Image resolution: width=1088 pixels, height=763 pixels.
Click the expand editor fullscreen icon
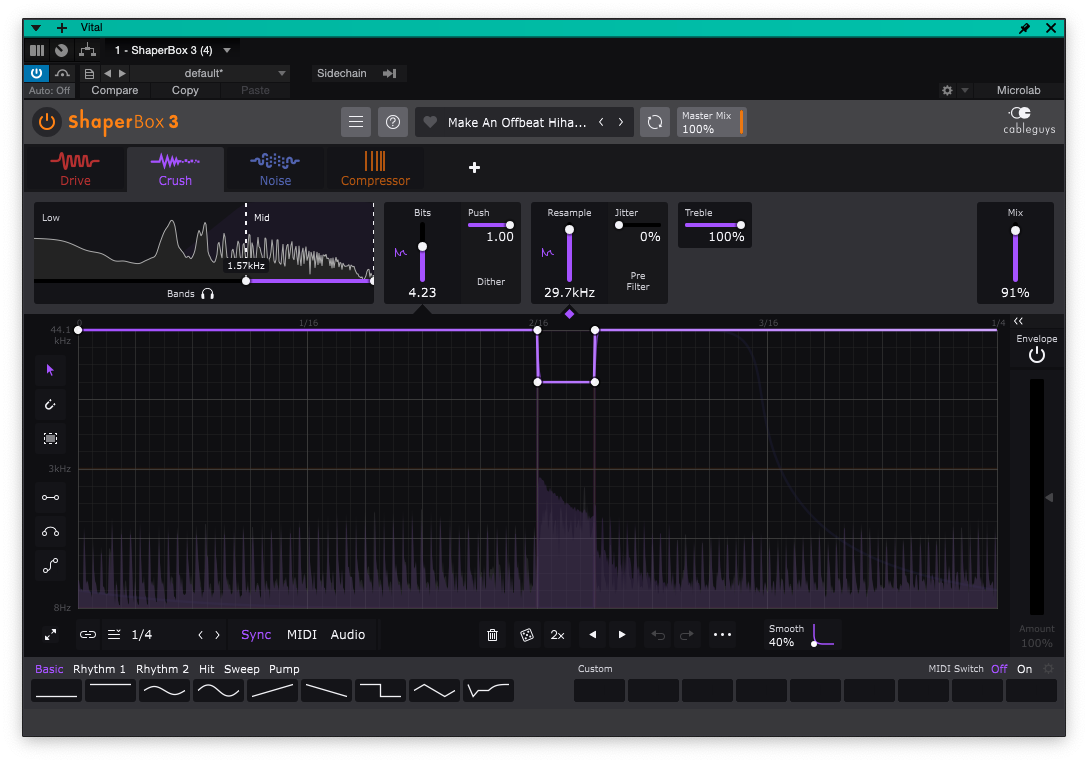[51, 635]
